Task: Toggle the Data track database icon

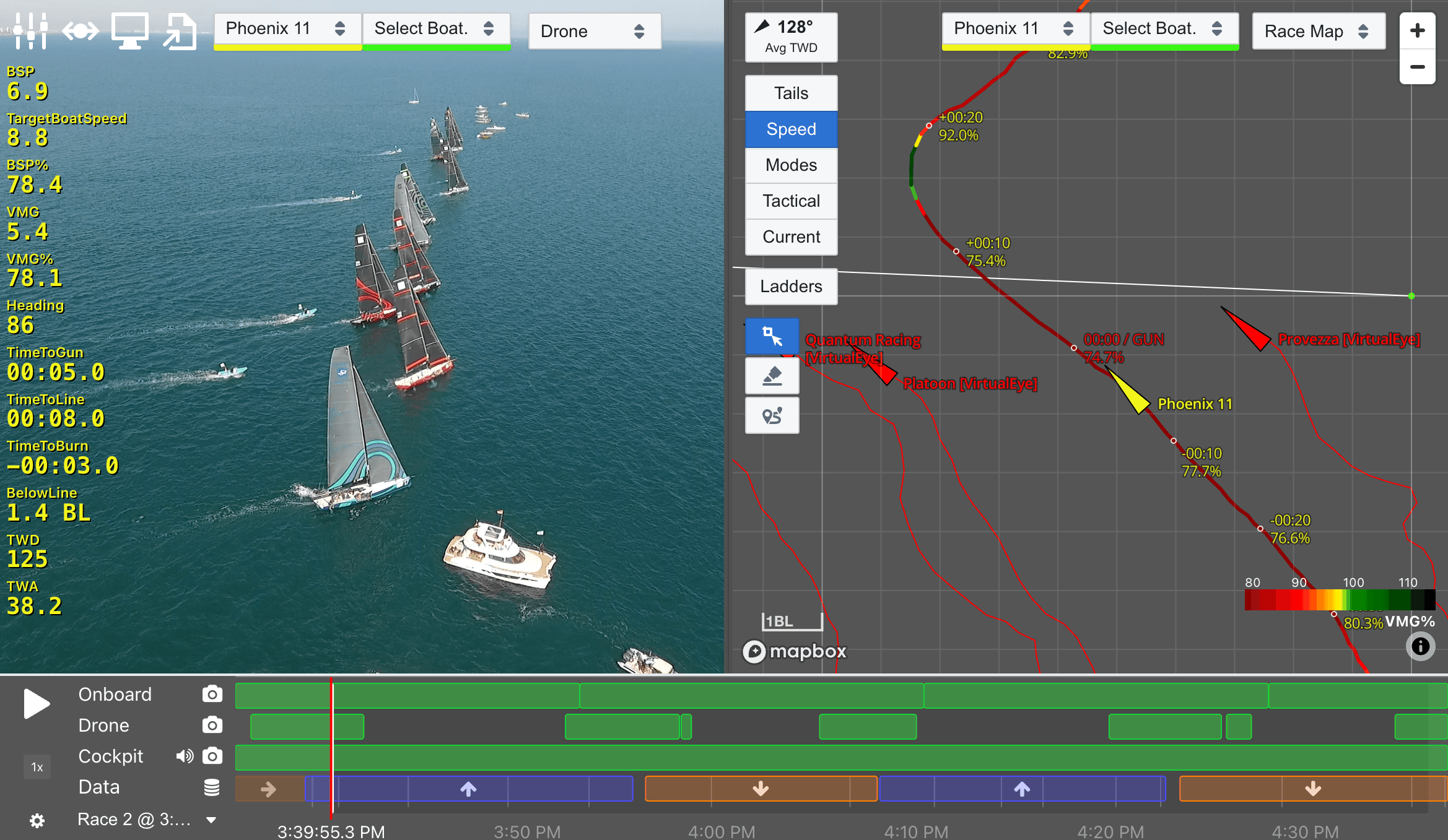Action: click(x=212, y=787)
